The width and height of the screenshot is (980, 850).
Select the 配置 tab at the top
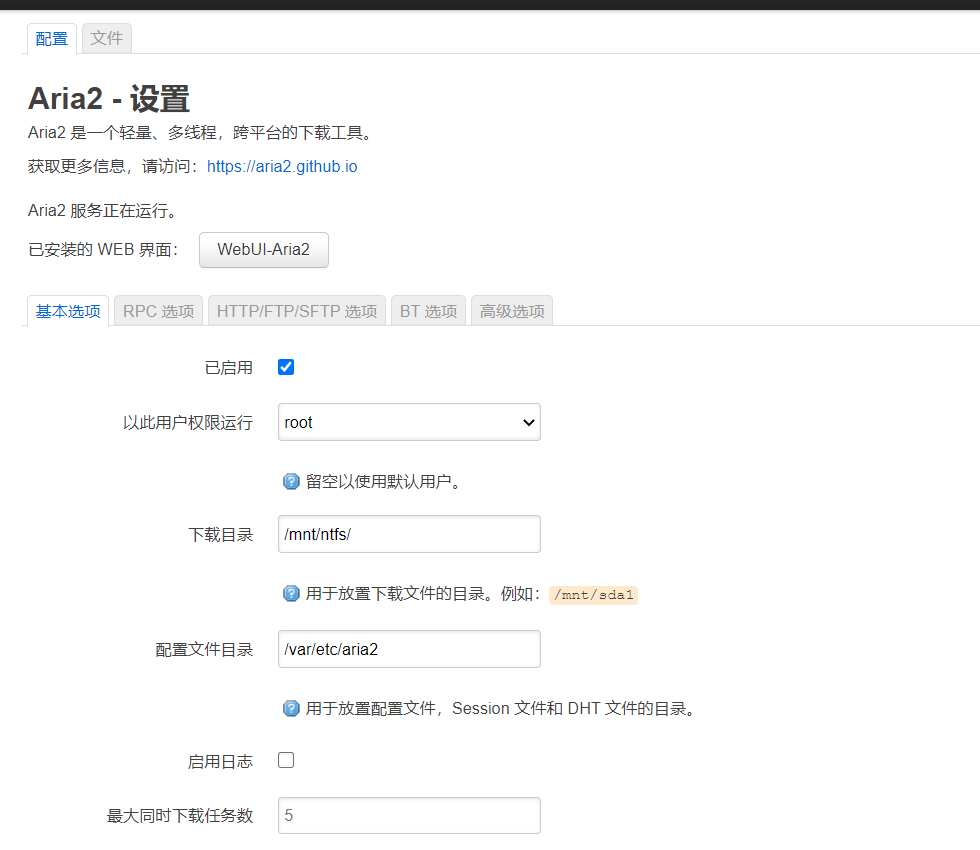[x=51, y=38]
